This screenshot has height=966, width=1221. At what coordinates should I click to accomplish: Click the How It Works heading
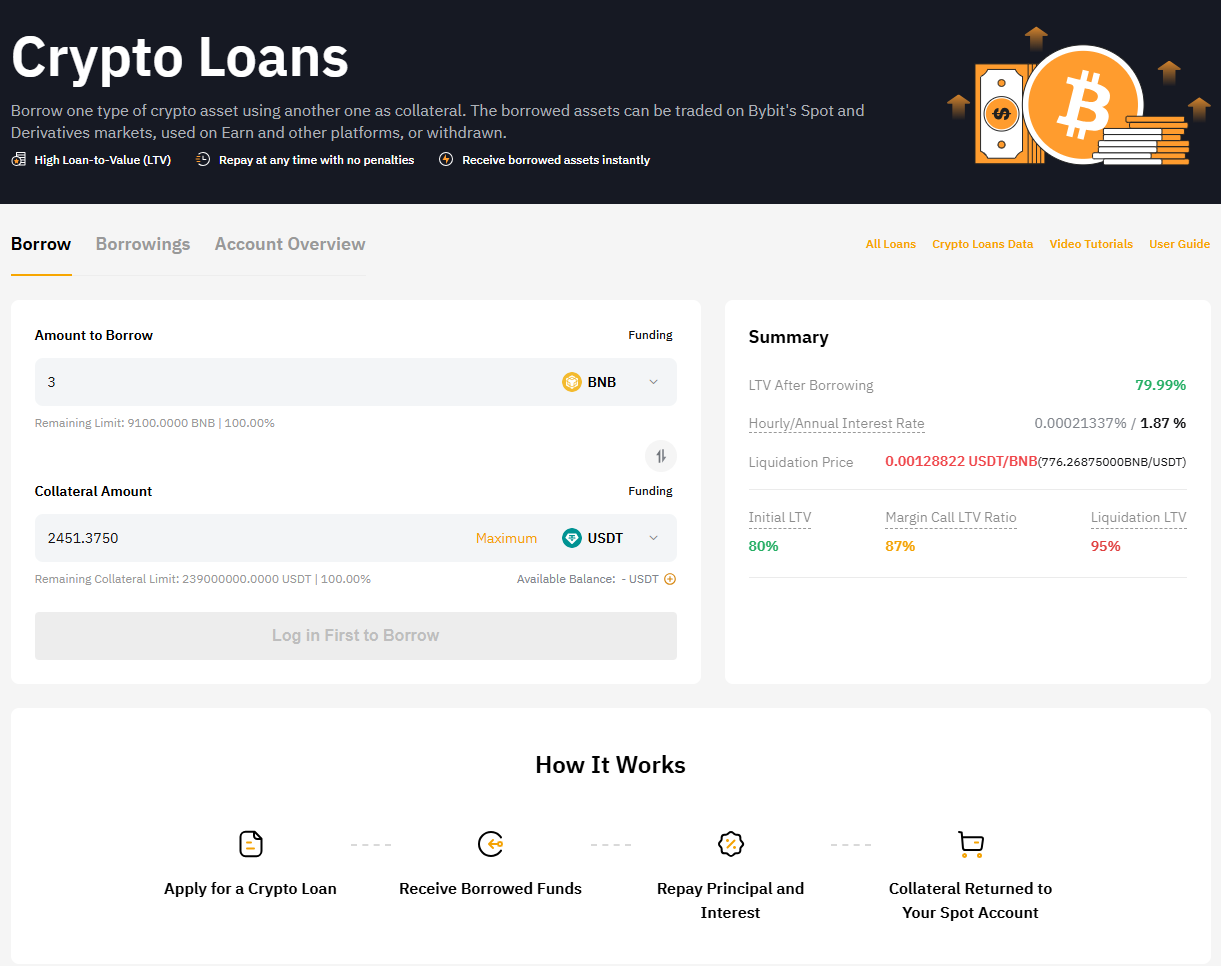pyautogui.click(x=611, y=765)
